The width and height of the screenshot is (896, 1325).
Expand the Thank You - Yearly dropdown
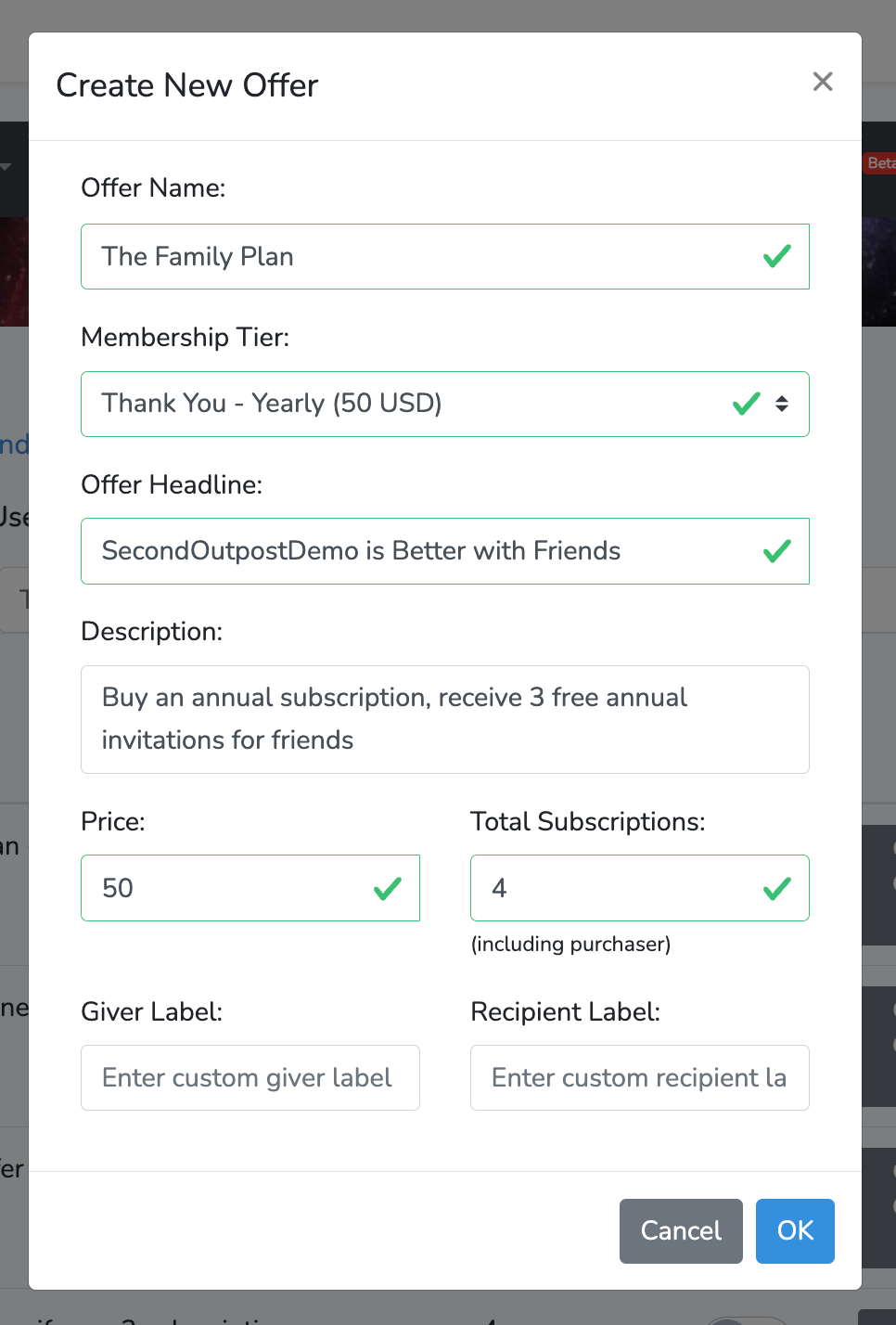click(x=445, y=404)
